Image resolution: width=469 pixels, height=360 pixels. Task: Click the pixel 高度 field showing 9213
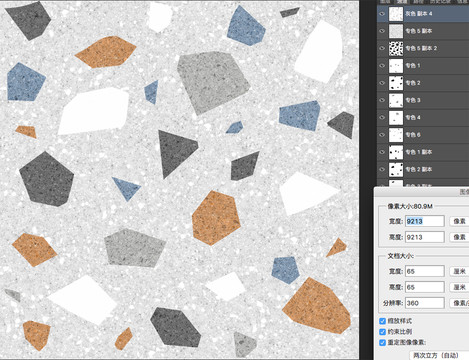point(425,237)
